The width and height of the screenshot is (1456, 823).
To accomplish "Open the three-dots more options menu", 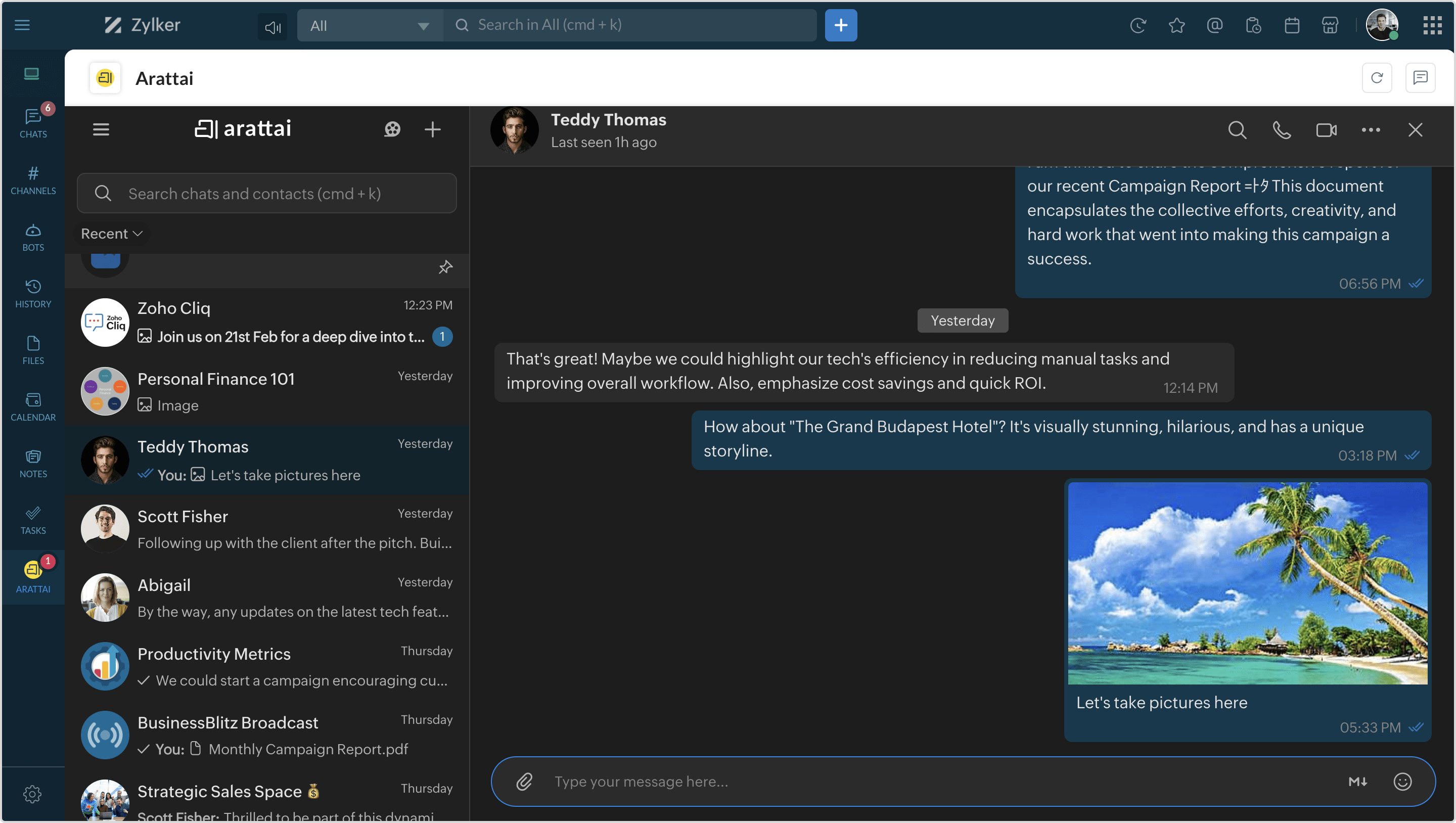I will tap(1371, 130).
